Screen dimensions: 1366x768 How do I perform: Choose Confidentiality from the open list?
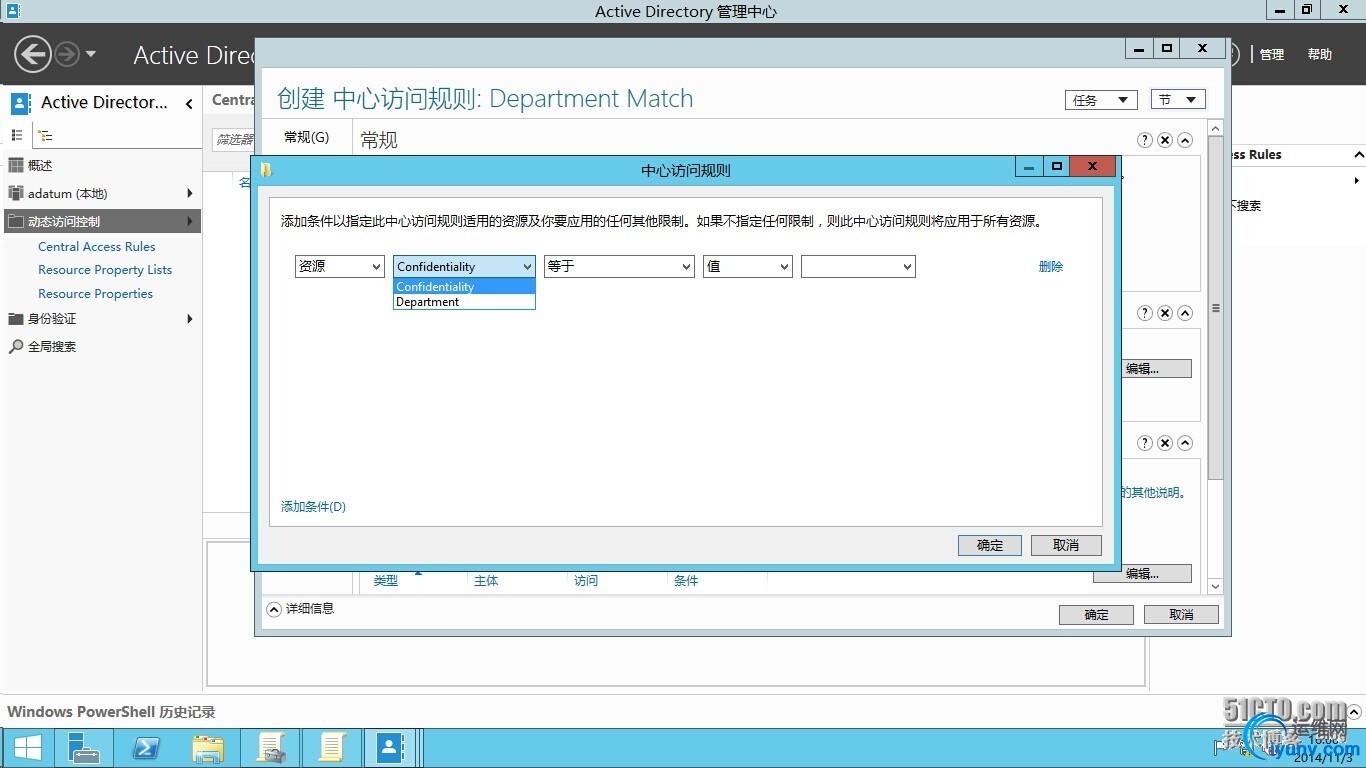(x=464, y=287)
